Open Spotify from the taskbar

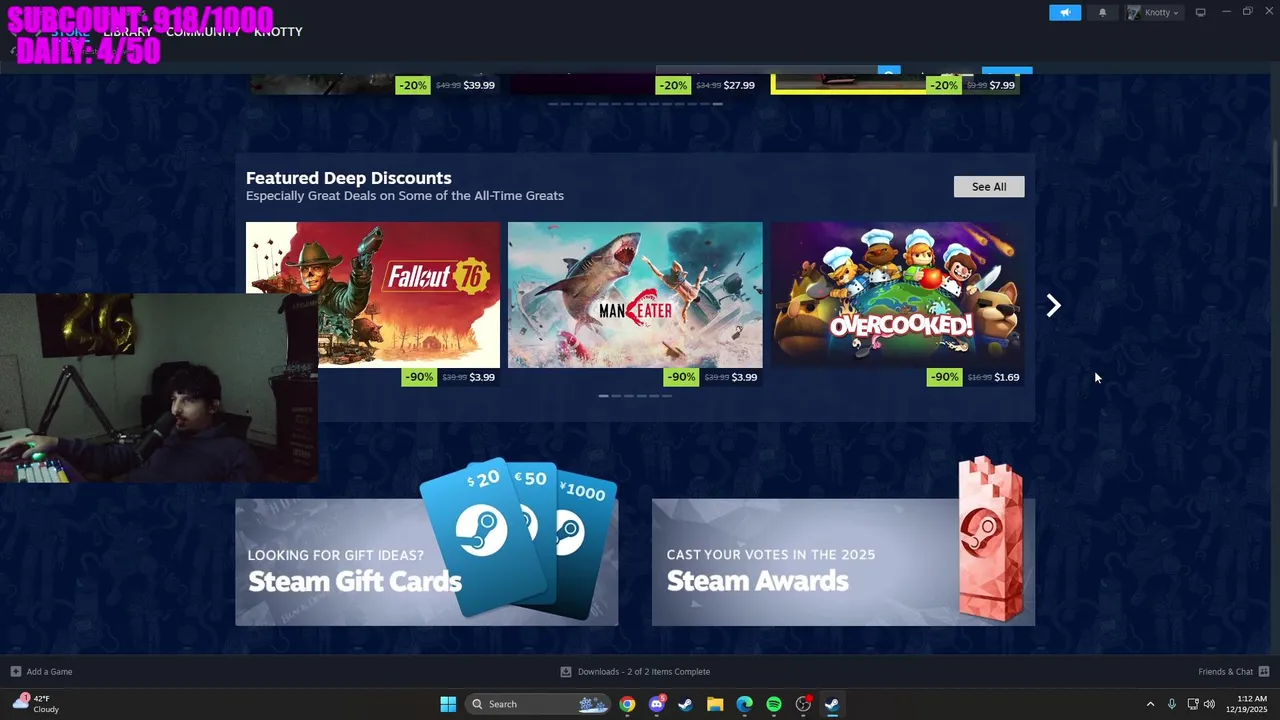[774, 704]
